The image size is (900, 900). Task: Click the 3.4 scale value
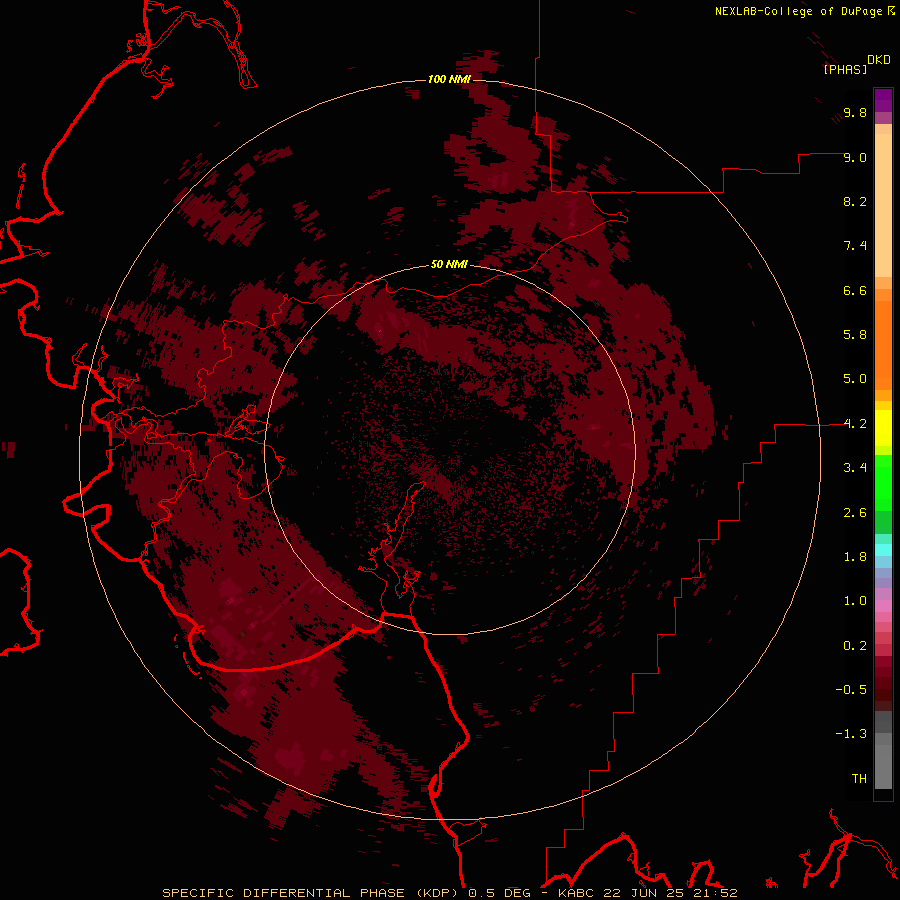point(855,468)
